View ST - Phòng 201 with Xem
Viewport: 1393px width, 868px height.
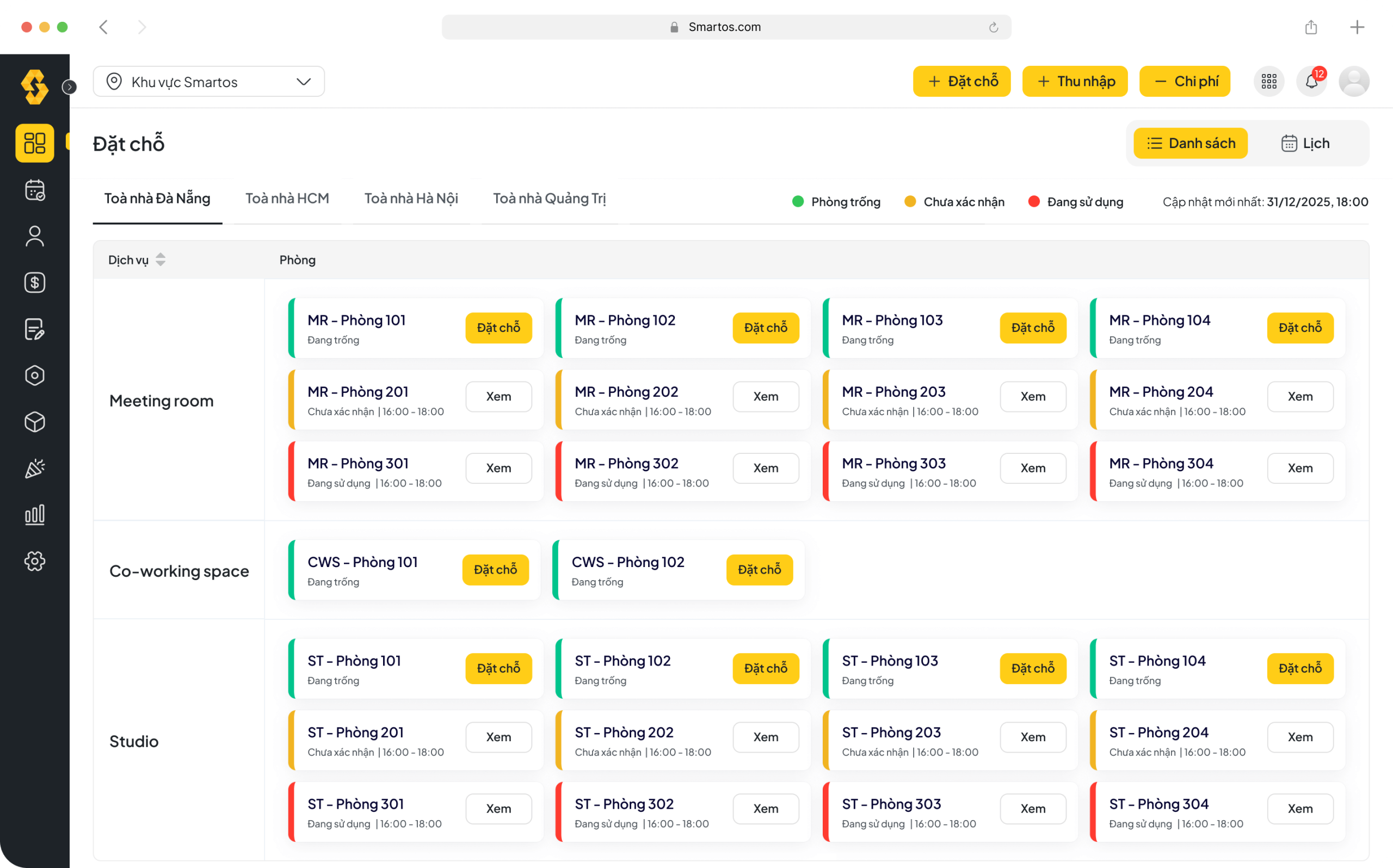point(498,737)
